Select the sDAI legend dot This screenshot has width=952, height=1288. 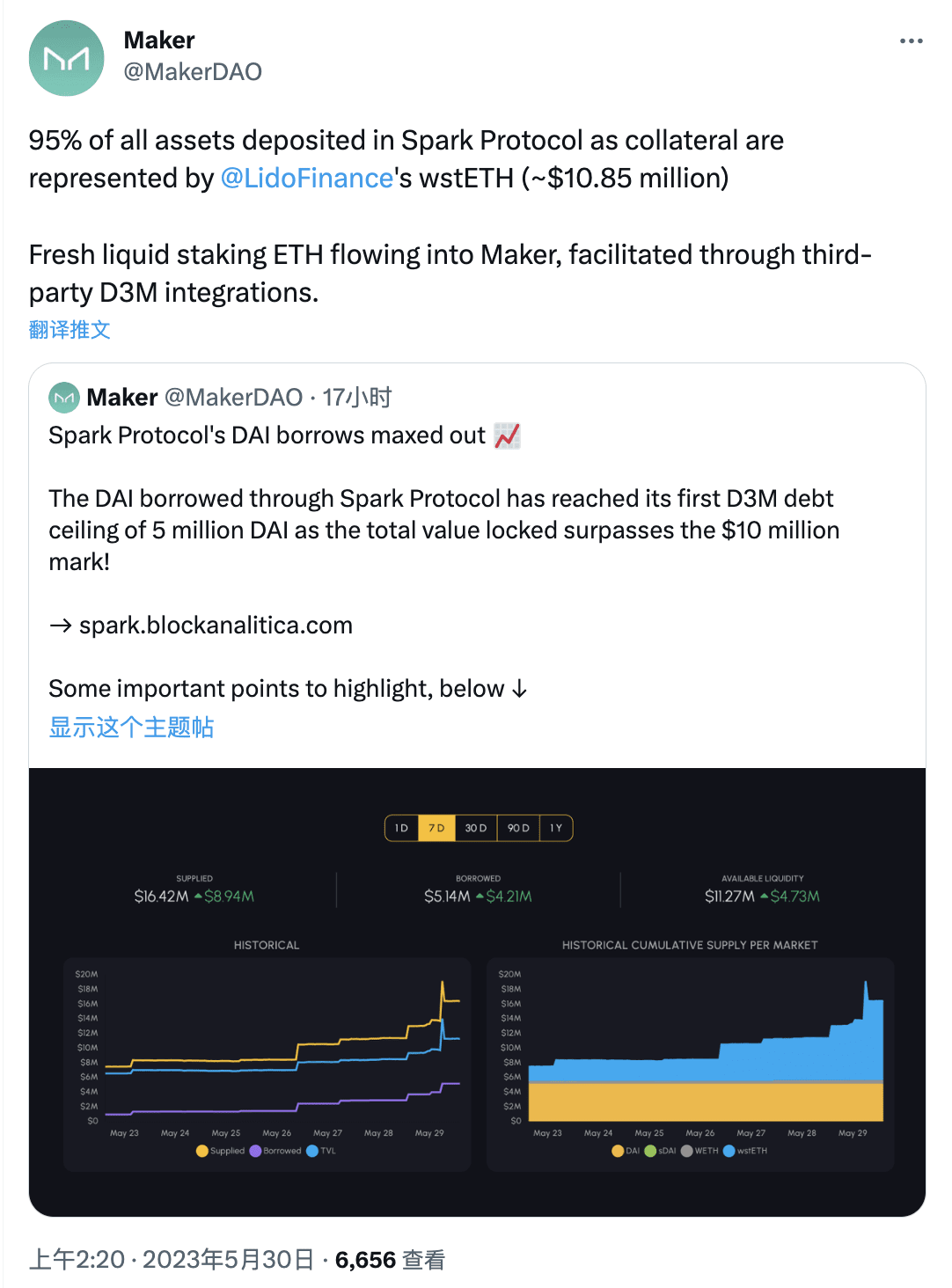[x=650, y=1151]
